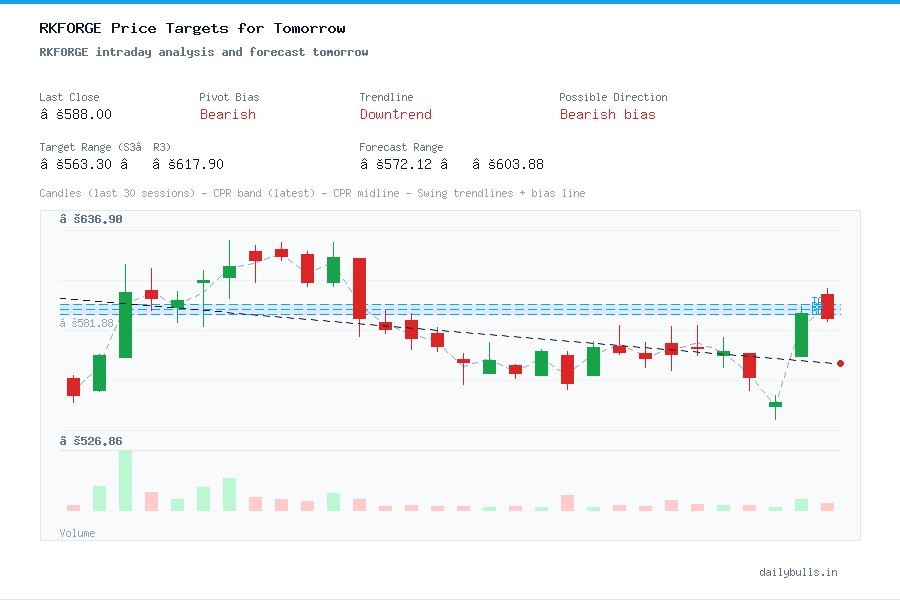
Task: Click the chart bottom price label 526.86
Action: tap(91, 441)
